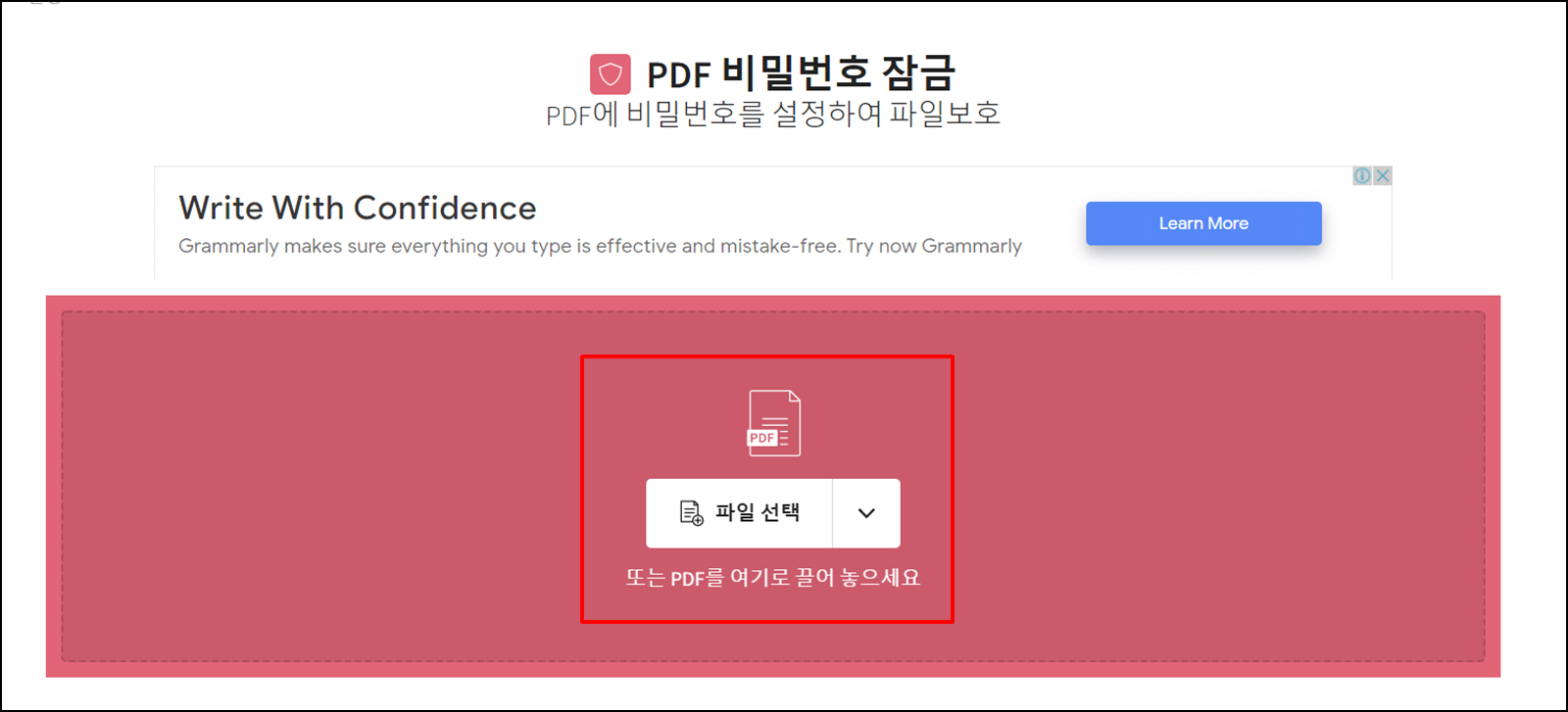
Task: Click the Grammarly ad description text
Action: [600, 246]
